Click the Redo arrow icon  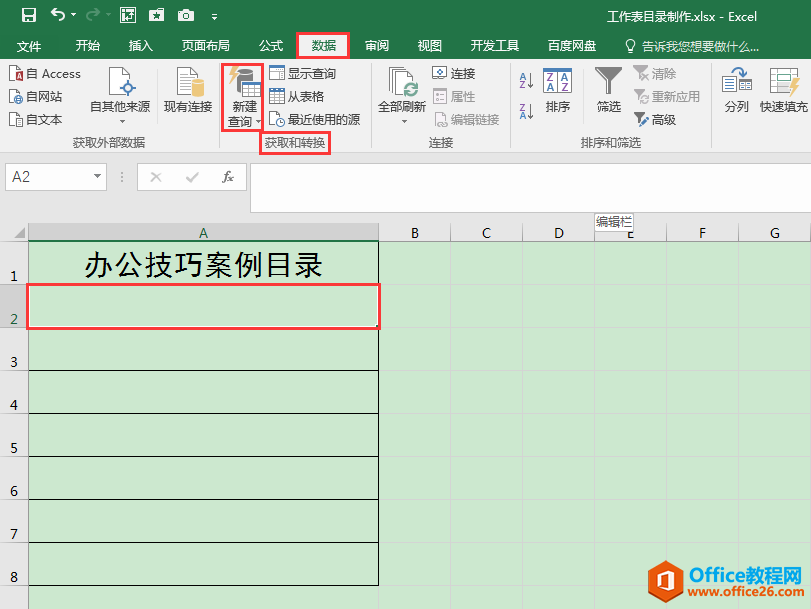93,15
